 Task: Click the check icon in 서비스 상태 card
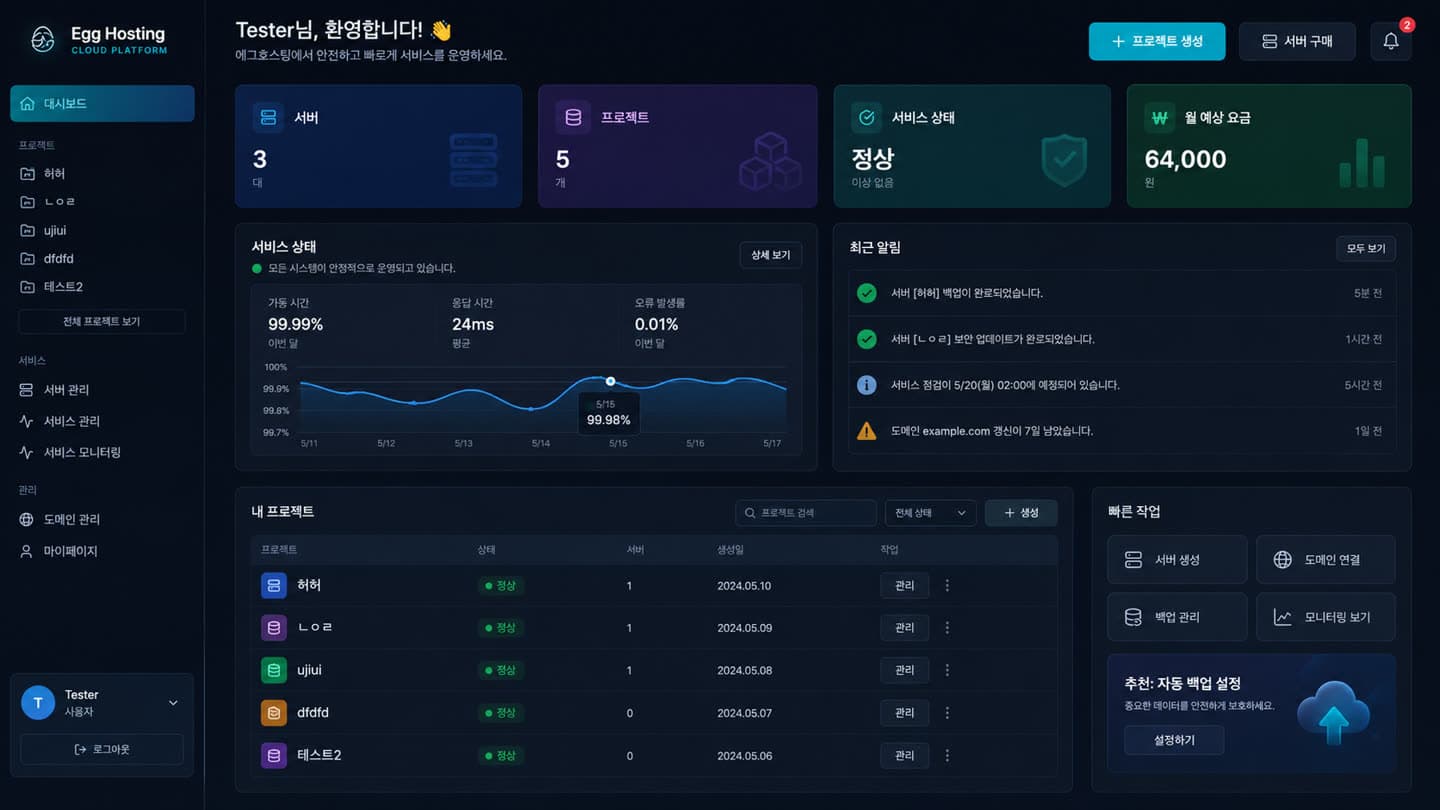[x=866, y=117]
